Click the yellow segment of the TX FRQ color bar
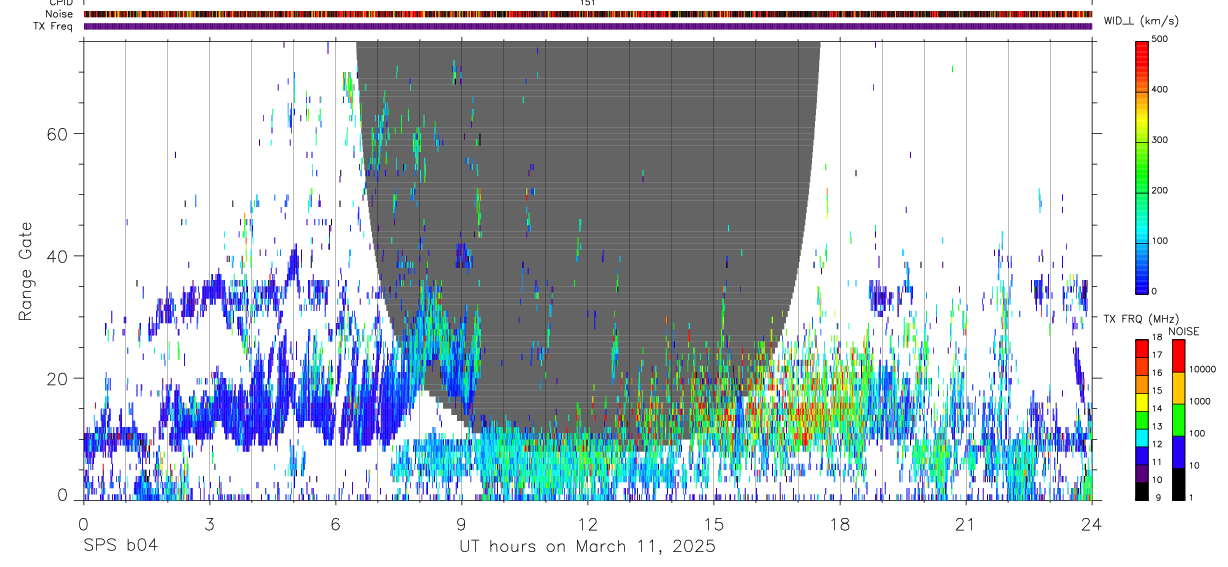Image resolution: width=1228 pixels, height=567 pixels. pos(1141,400)
